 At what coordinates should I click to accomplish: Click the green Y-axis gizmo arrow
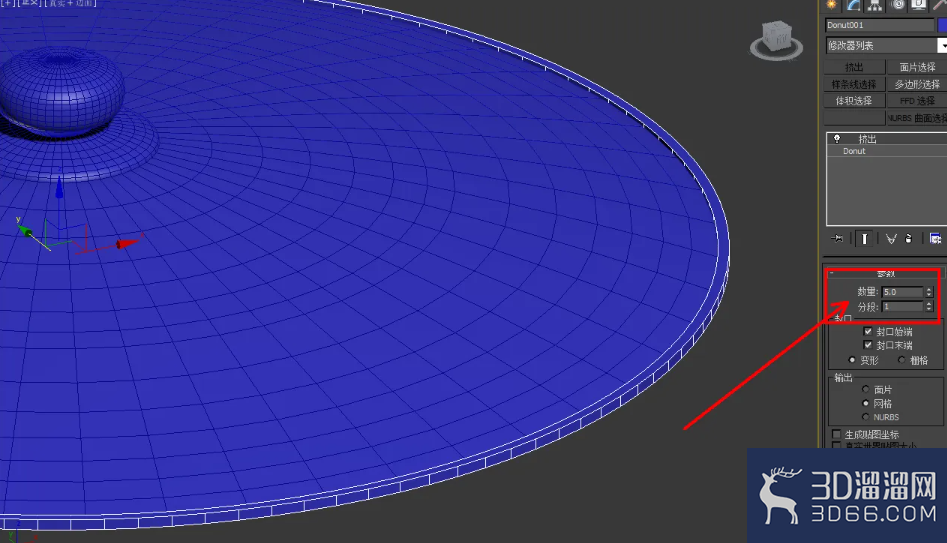pos(25,230)
